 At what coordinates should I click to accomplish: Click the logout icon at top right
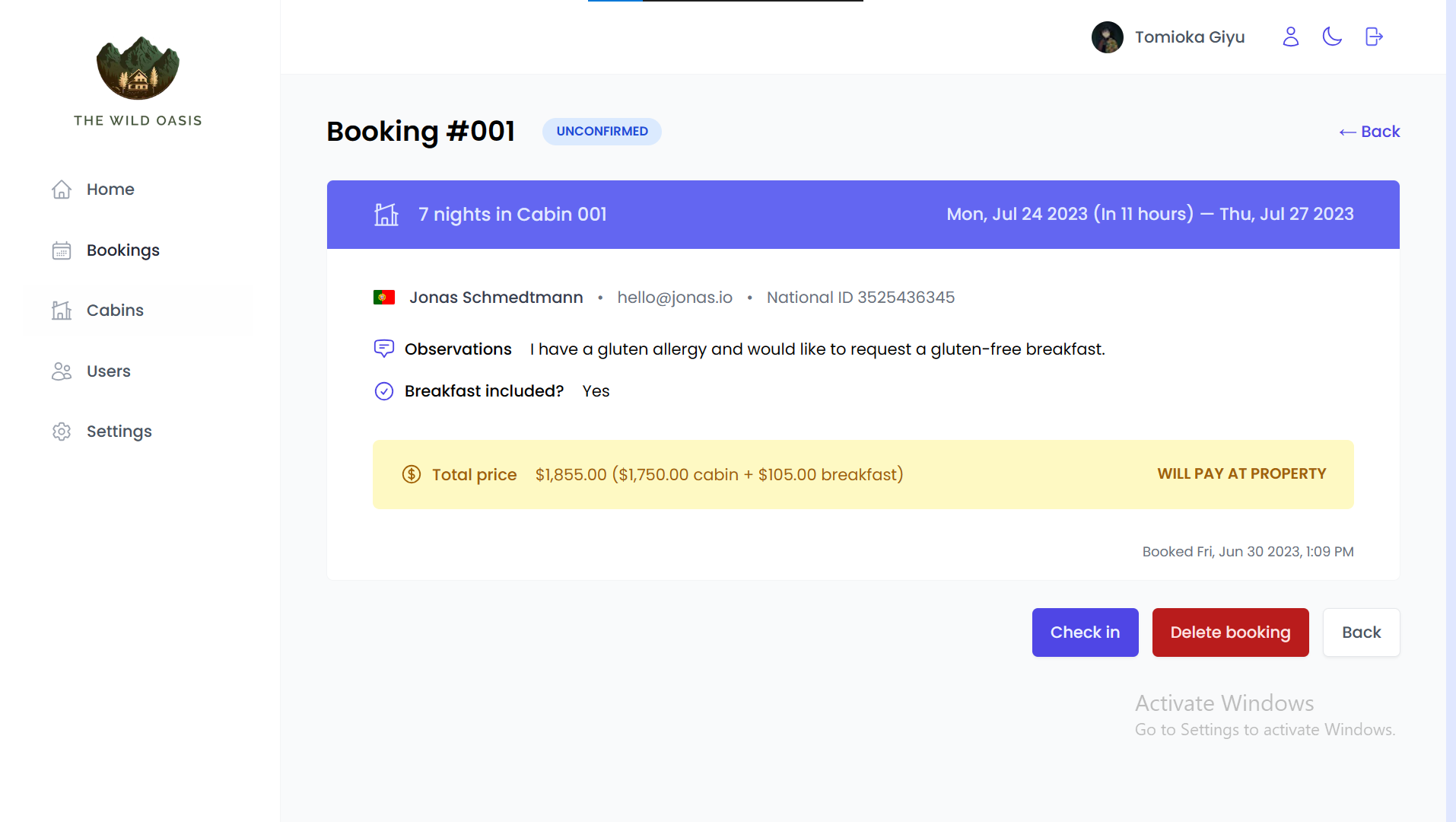[x=1374, y=37]
